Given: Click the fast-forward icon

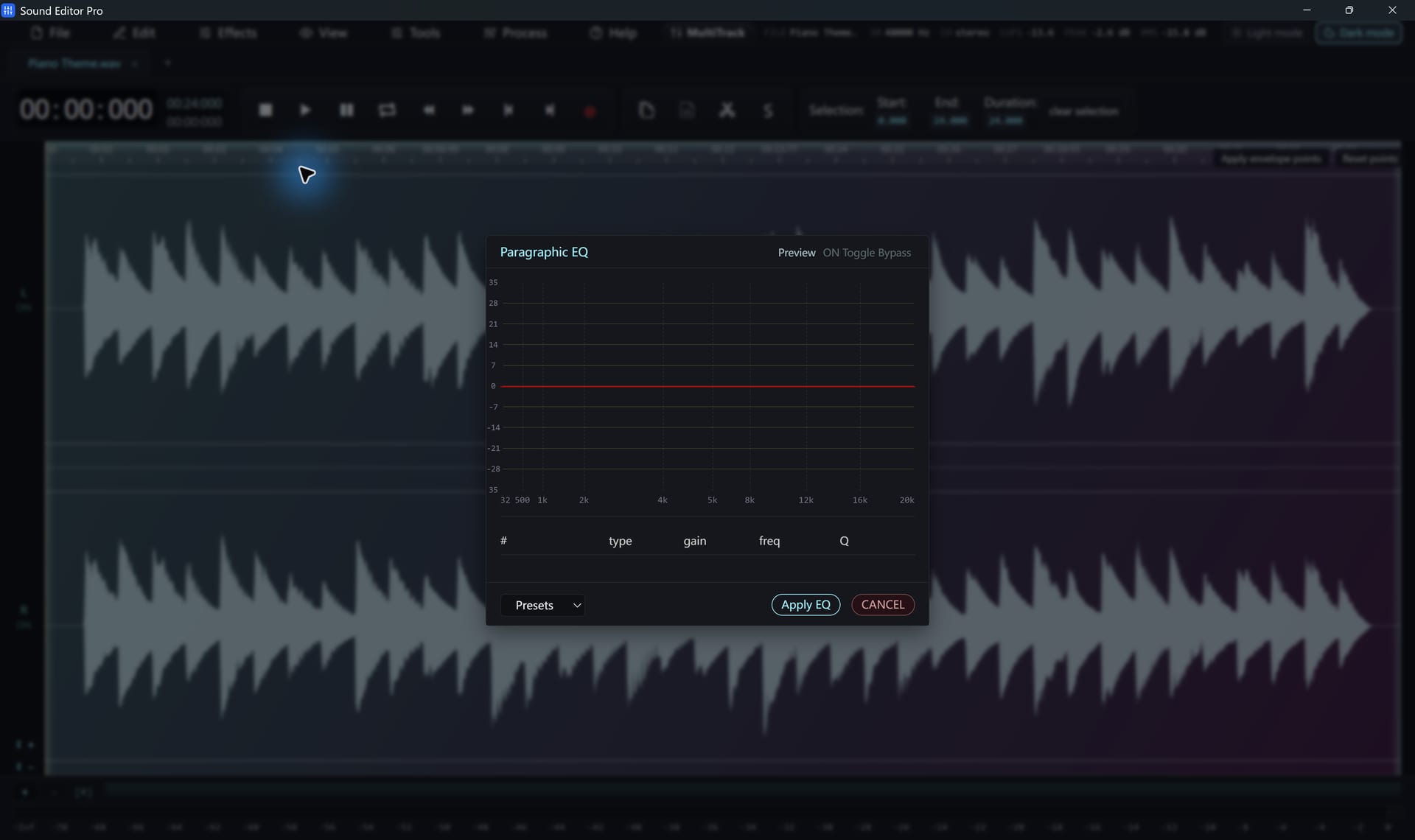Looking at the screenshot, I should tap(468, 110).
